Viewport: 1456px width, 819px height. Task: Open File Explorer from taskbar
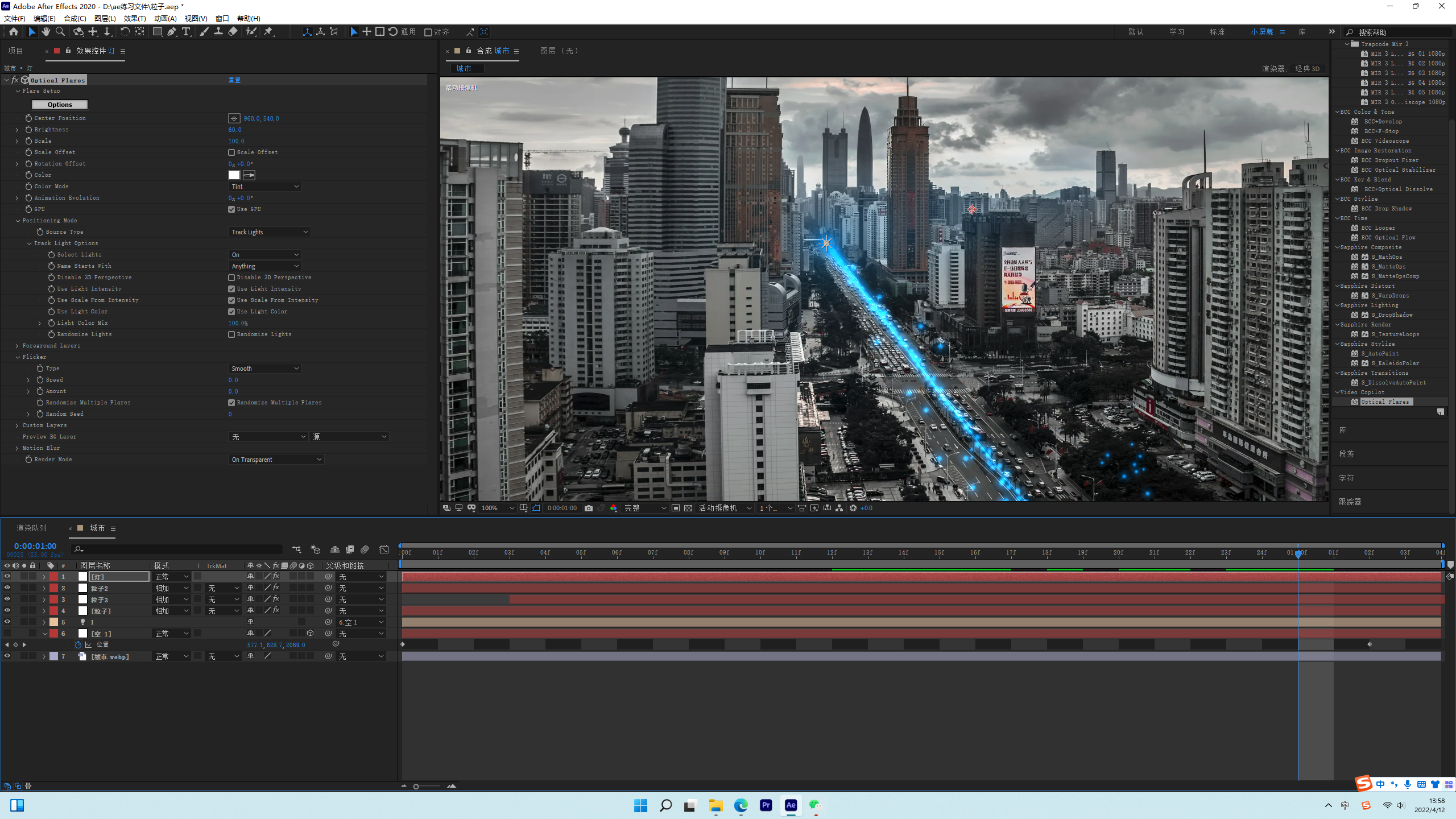click(x=715, y=805)
